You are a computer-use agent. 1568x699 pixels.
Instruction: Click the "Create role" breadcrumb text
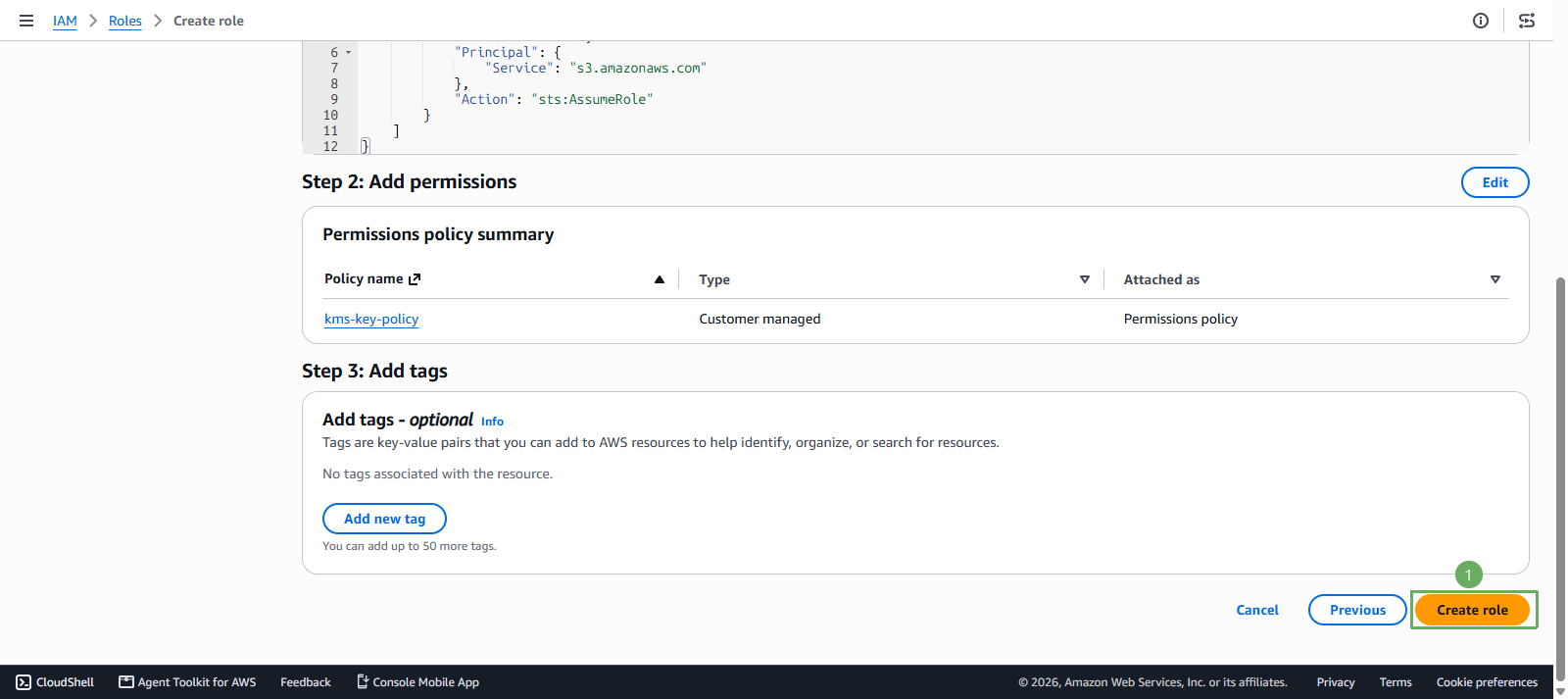[x=209, y=21]
